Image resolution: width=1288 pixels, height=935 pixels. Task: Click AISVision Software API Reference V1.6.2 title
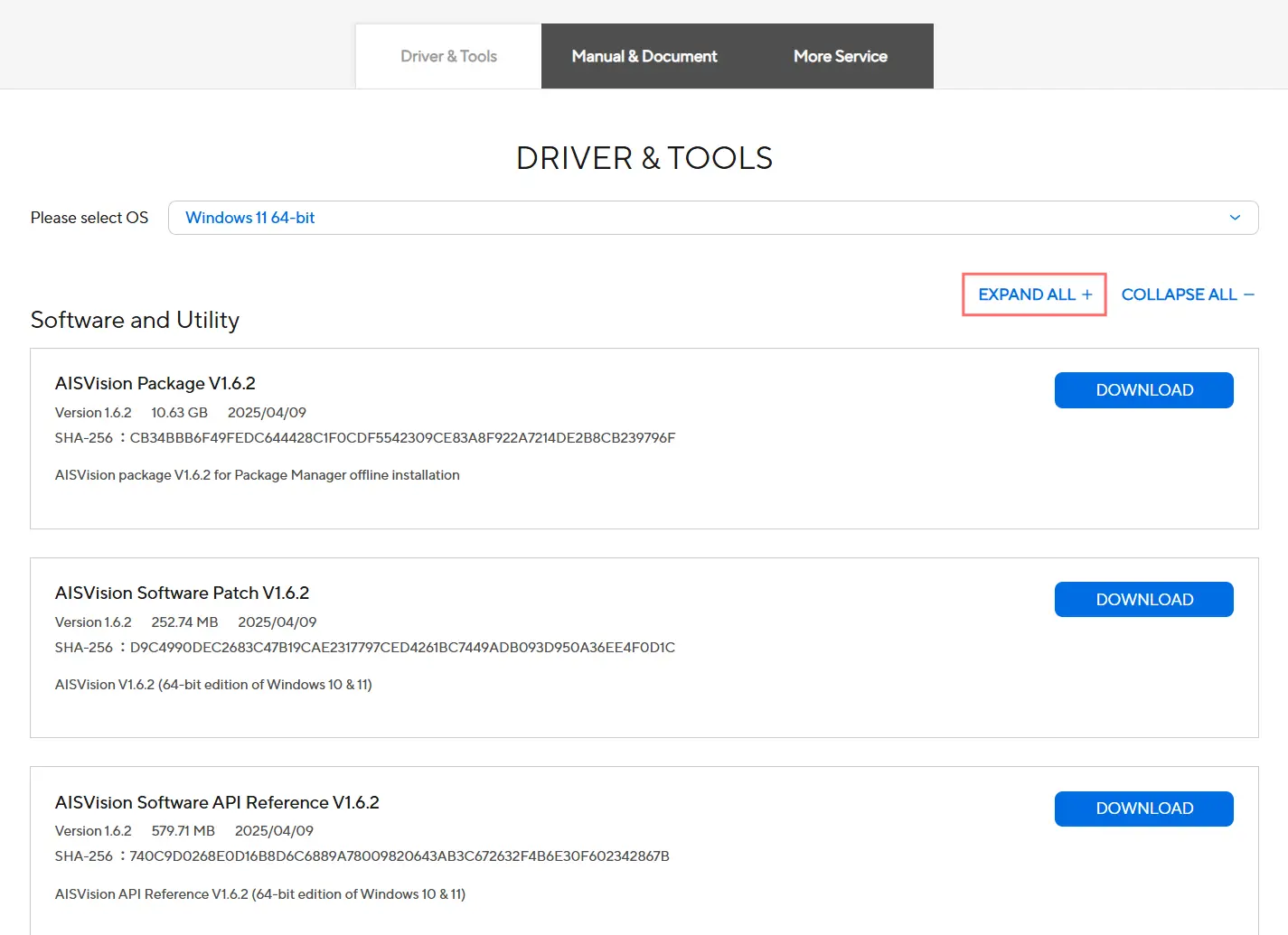tap(217, 802)
